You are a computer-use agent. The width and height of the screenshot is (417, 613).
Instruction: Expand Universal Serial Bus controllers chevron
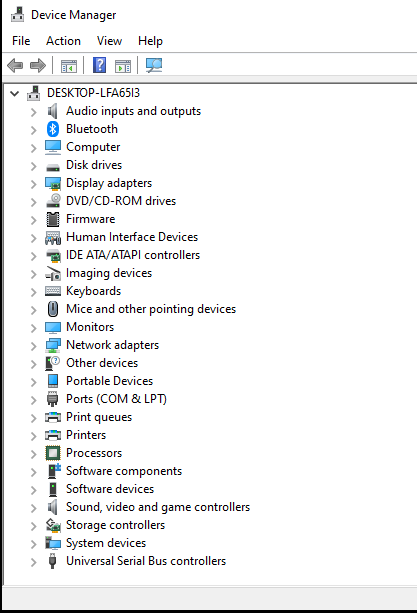[x=34, y=562]
